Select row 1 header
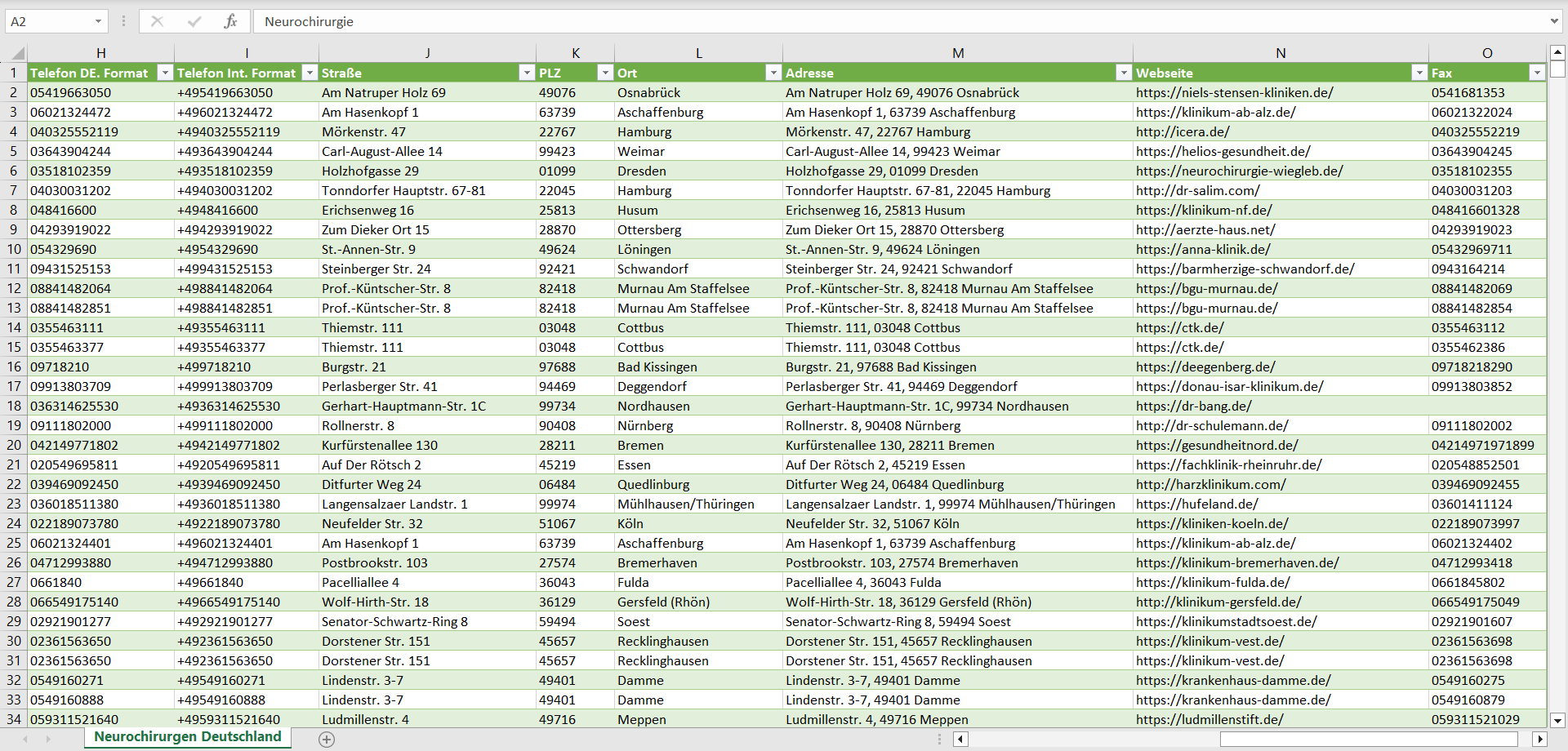 (14, 73)
